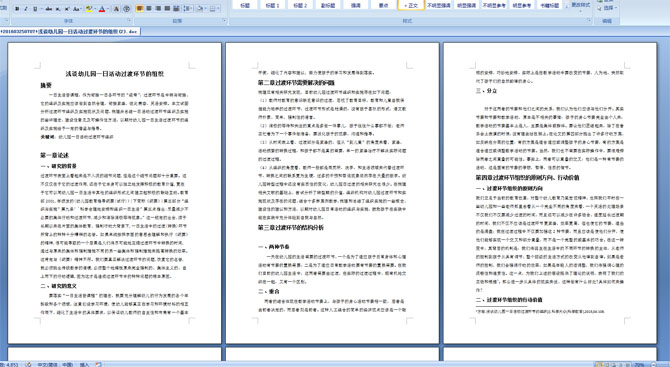Image resolution: width=670 pixels, height=367 pixels.
Task: Open the Change Case (Aa) dropdown
Action: coord(77,9)
